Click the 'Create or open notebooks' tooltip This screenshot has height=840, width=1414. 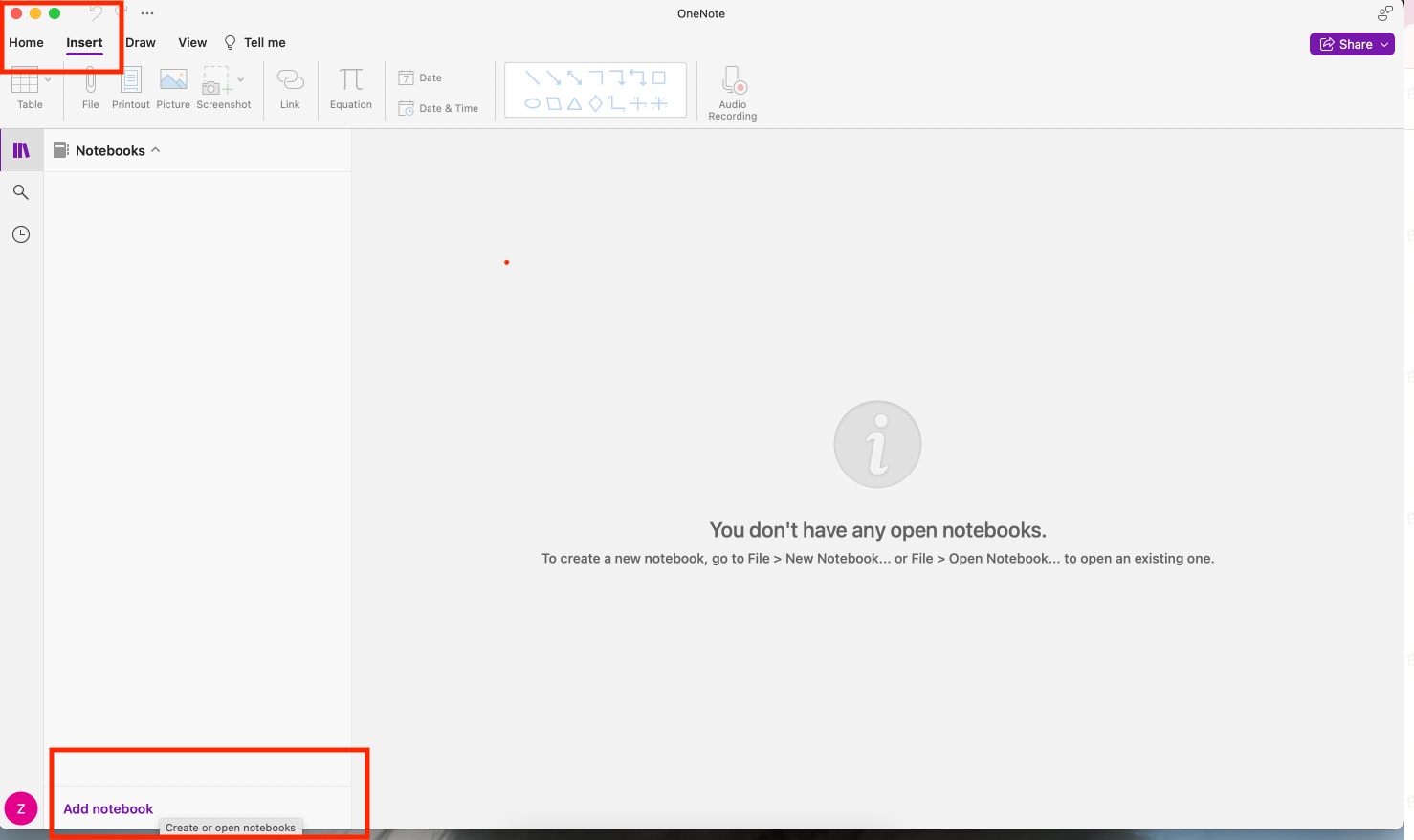[x=231, y=828]
